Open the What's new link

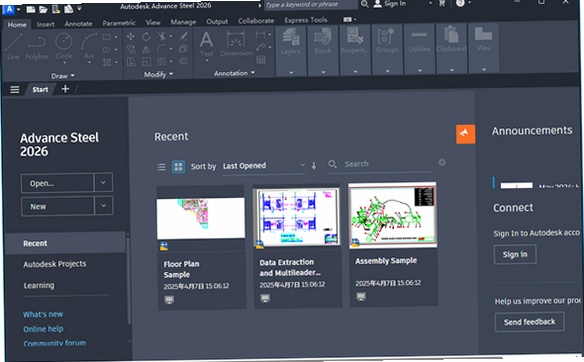43,314
